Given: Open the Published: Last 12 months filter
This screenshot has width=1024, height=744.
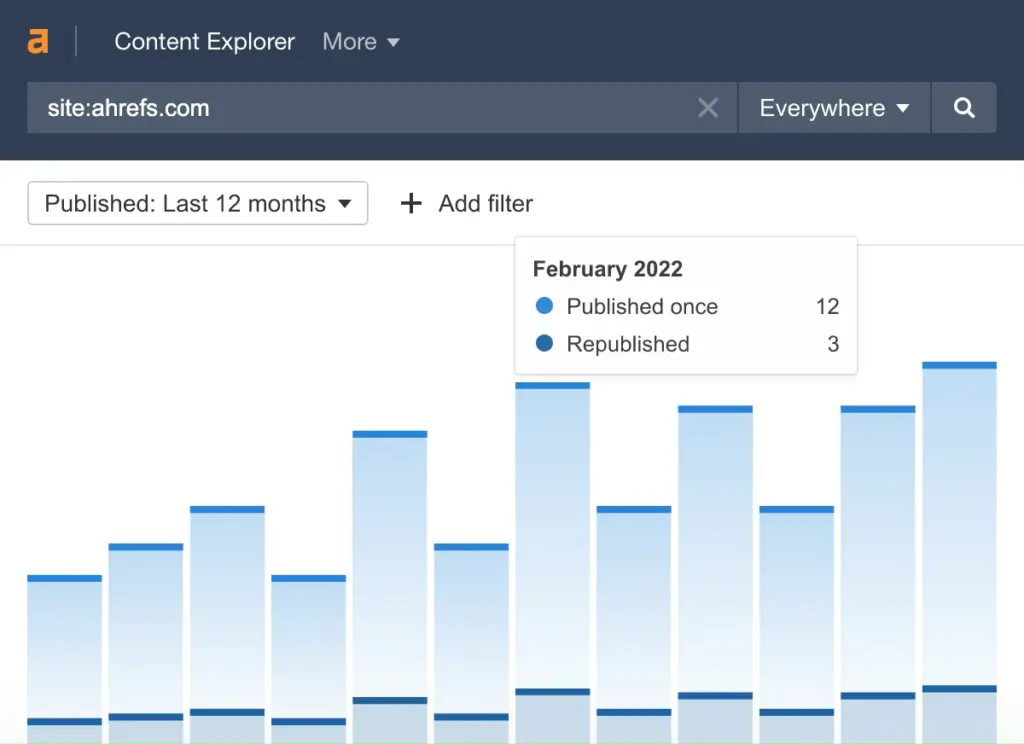Looking at the screenshot, I should click(x=198, y=203).
